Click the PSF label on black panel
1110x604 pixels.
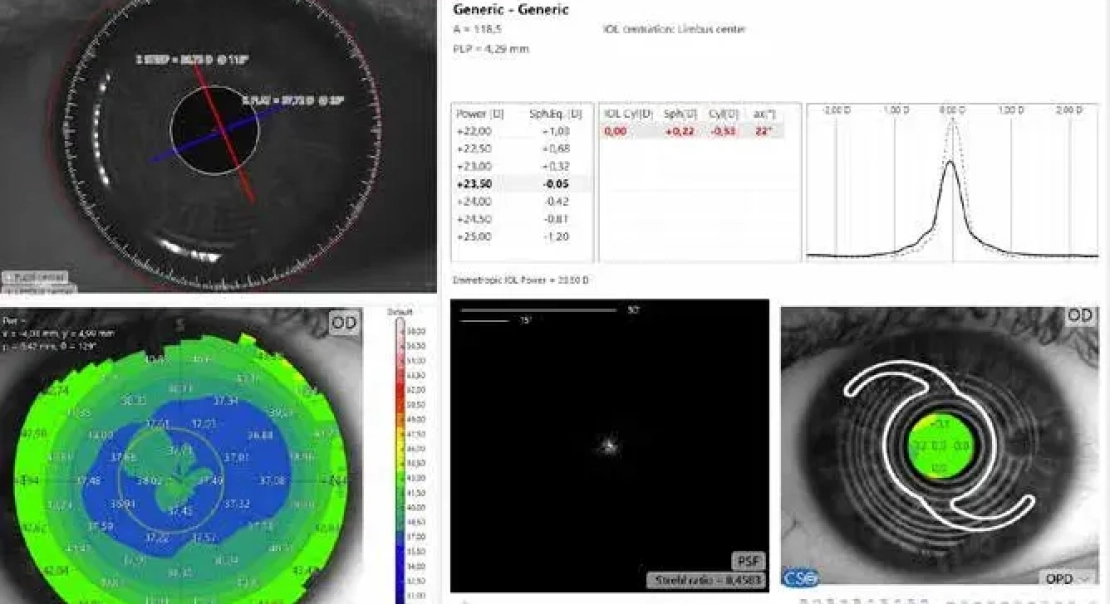click(x=748, y=560)
